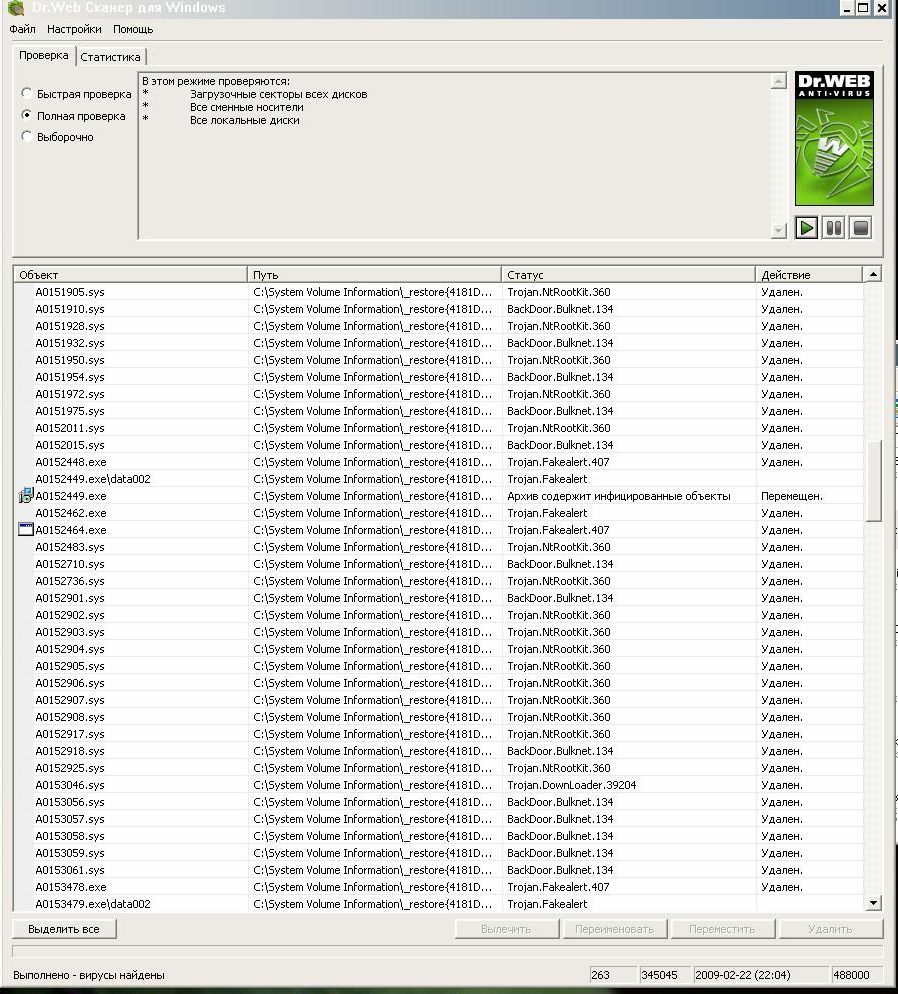898x994 pixels.
Task: Open the Файл menu
Action: pos(22,30)
